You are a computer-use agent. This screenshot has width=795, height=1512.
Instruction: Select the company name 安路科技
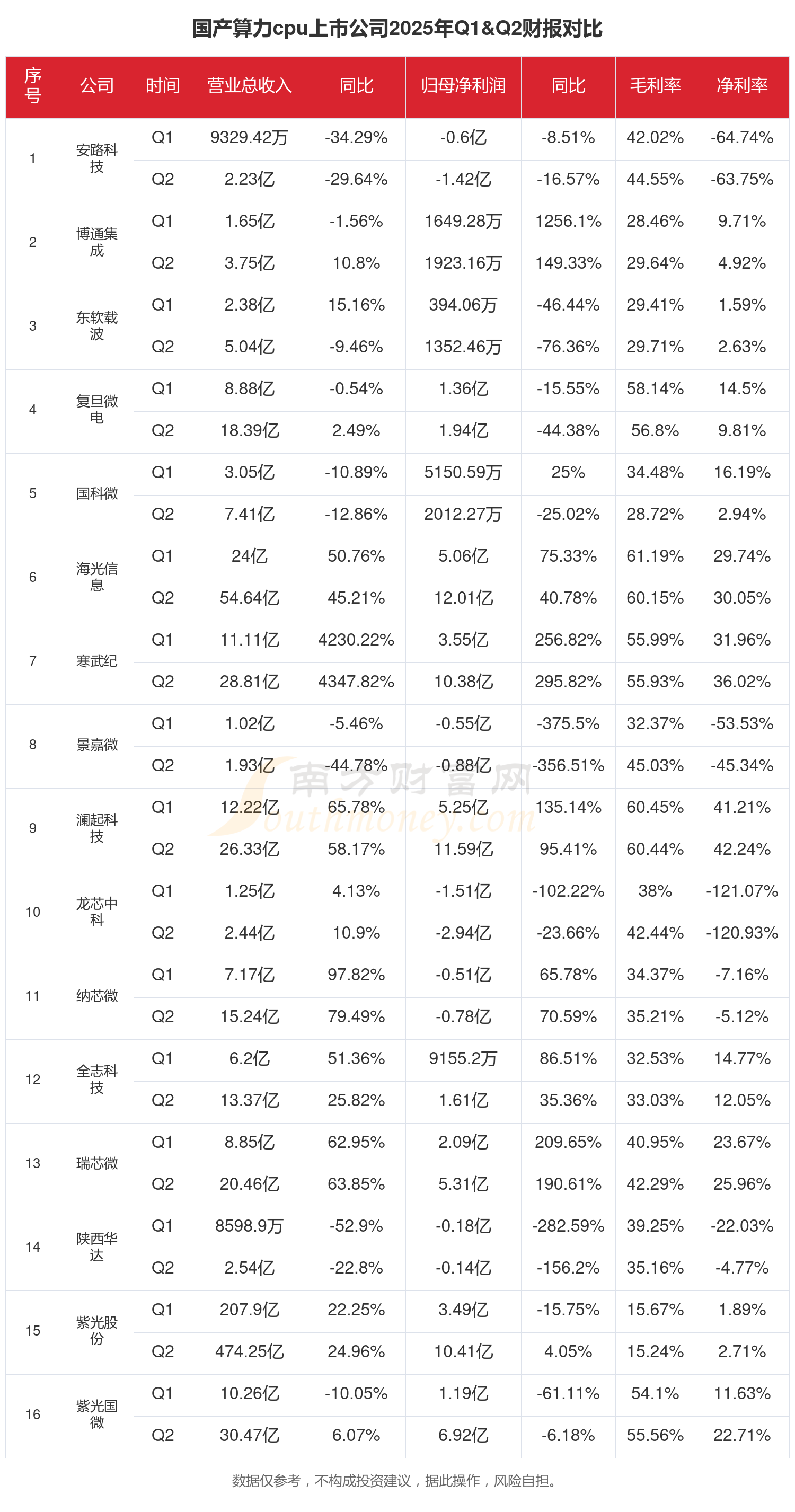pos(97,158)
